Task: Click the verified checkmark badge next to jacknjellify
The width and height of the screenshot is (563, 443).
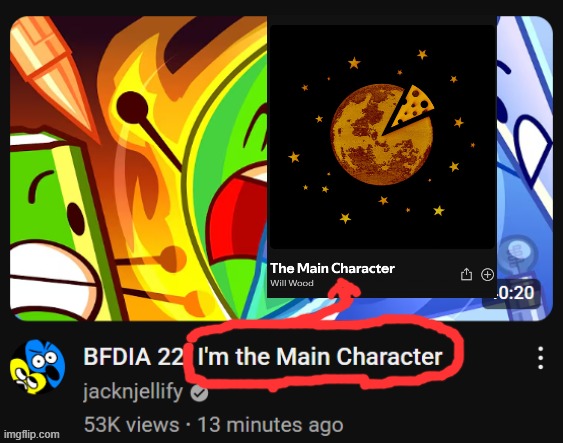Action: [x=199, y=393]
